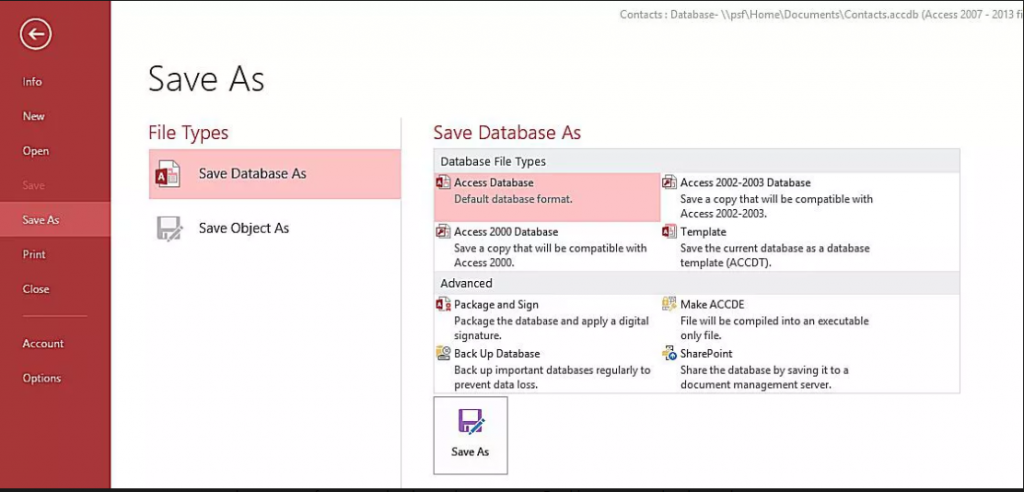Click the Make ACCDE icon
The width and height of the screenshot is (1024, 492).
tap(669, 304)
